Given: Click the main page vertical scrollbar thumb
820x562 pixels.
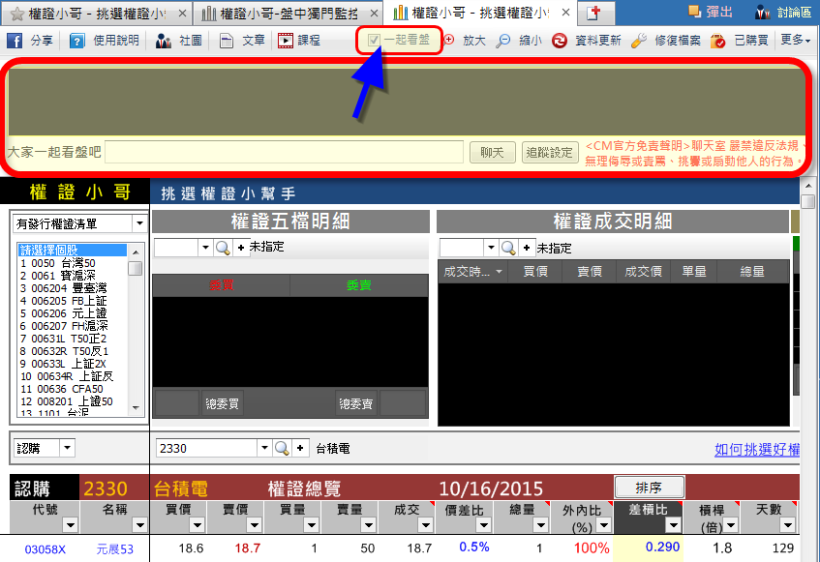Looking at the screenshot, I should click(808, 201).
